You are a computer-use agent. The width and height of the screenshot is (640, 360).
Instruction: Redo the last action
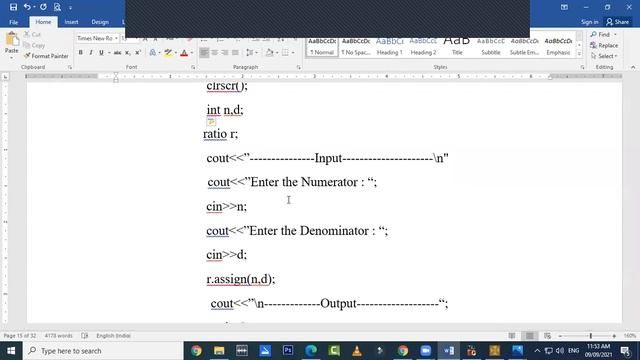tap(43, 7)
